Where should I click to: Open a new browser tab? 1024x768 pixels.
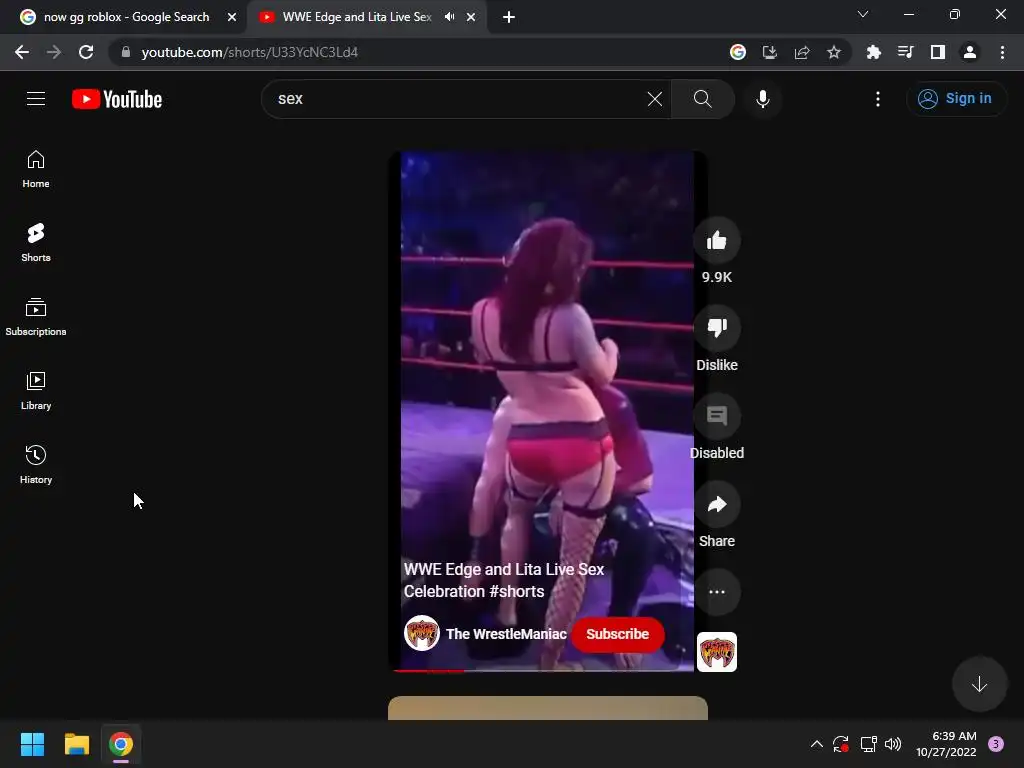(x=509, y=17)
